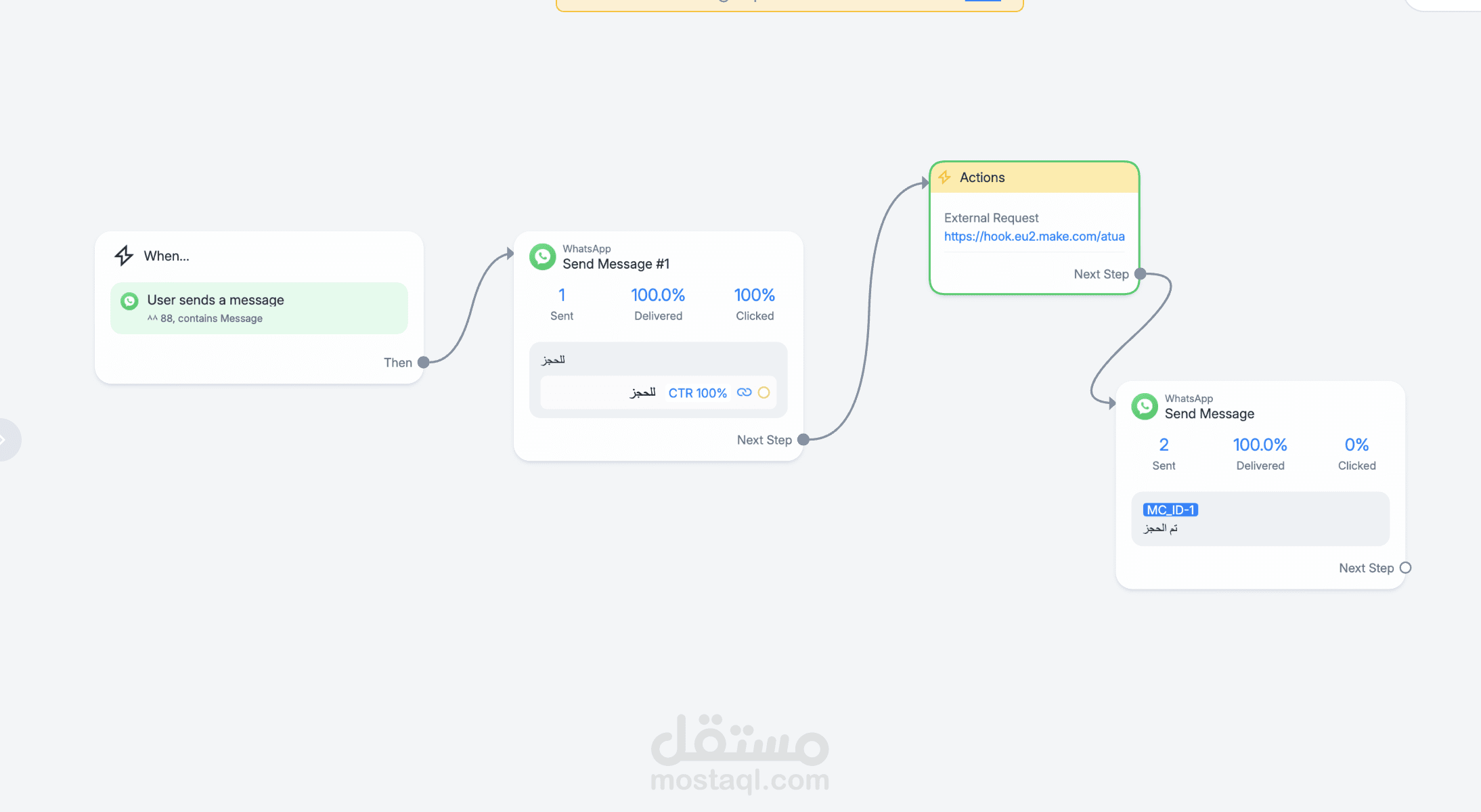Screen dimensions: 1481x812
Task: Click the yellow lightning icon in Actions header
Action: click(x=945, y=177)
